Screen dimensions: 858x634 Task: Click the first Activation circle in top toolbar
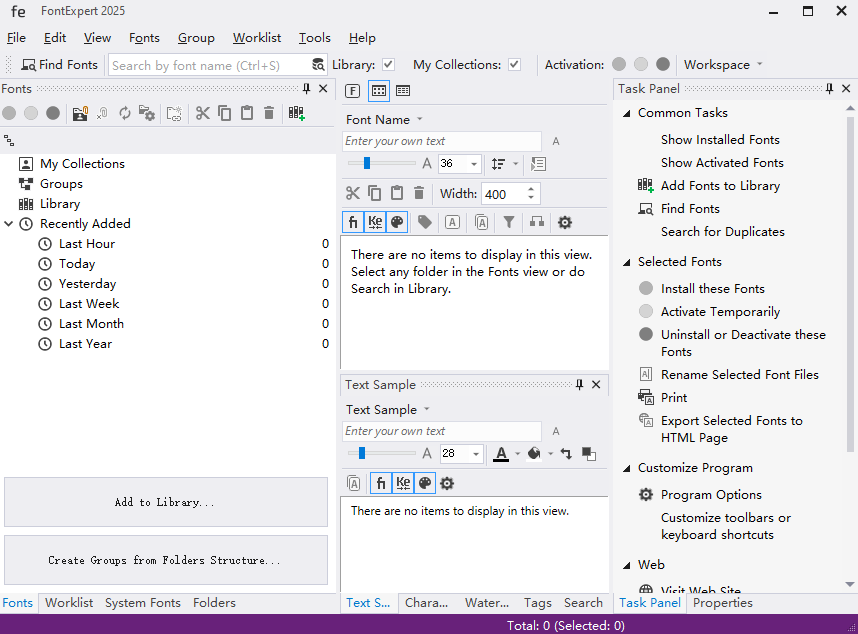click(x=619, y=65)
